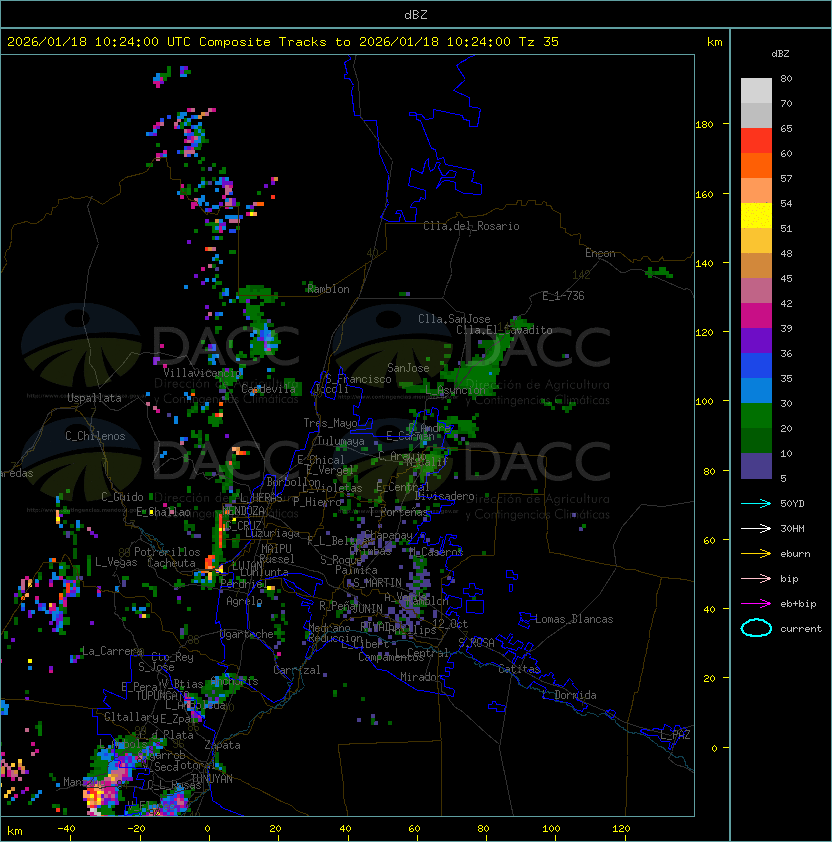Click the 'MENDOZA' city label
Image resolution: width=832 pixels, height=842 pixels.
(243, 510)
